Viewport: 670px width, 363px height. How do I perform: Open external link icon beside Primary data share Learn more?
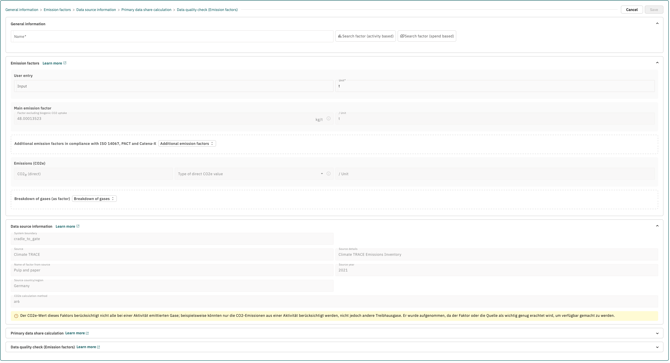tap(88, 333)
